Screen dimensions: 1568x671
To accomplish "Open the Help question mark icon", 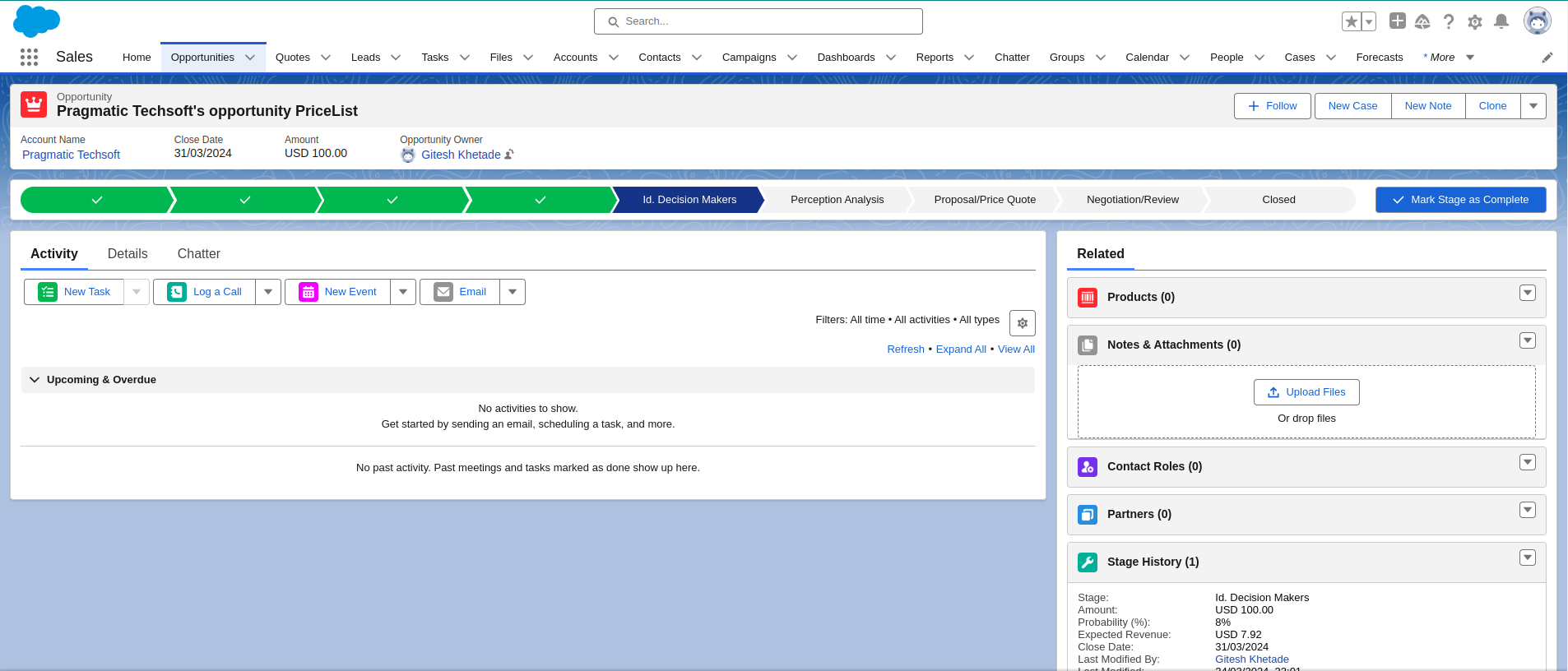I will coord(1449,21).
